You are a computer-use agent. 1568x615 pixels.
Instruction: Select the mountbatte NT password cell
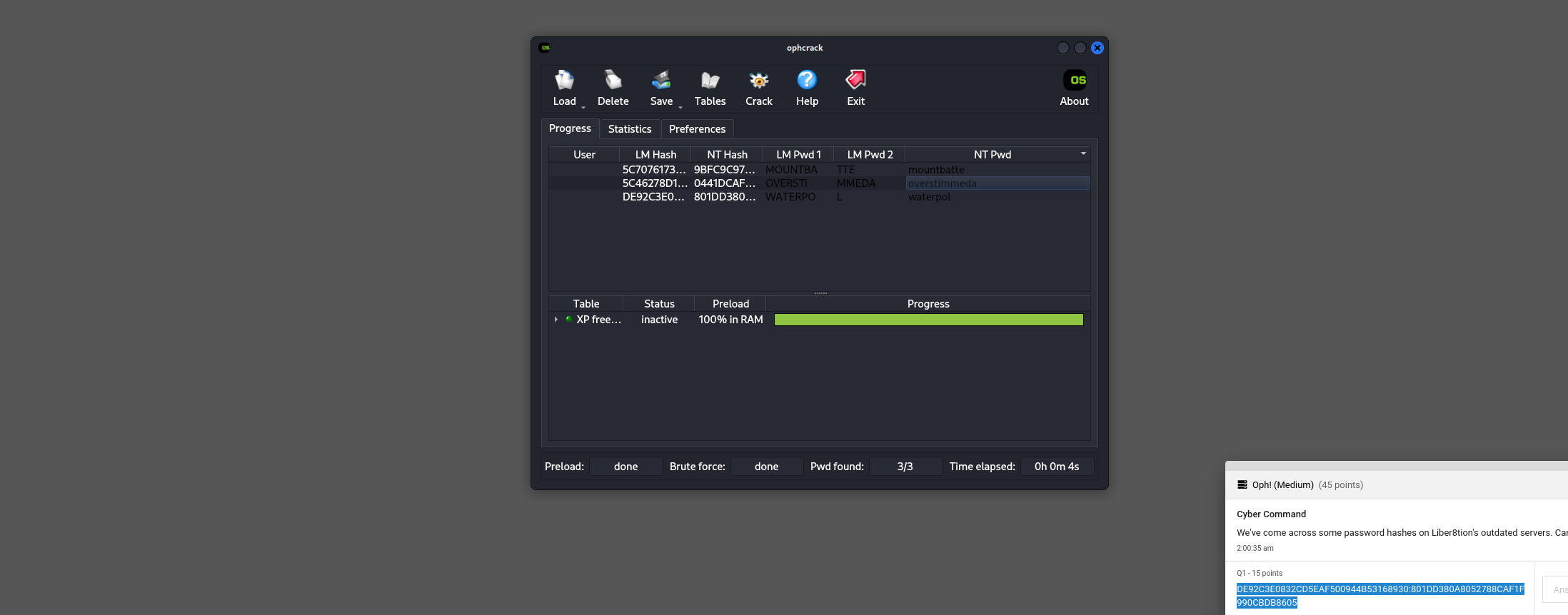tap(997, 170)
